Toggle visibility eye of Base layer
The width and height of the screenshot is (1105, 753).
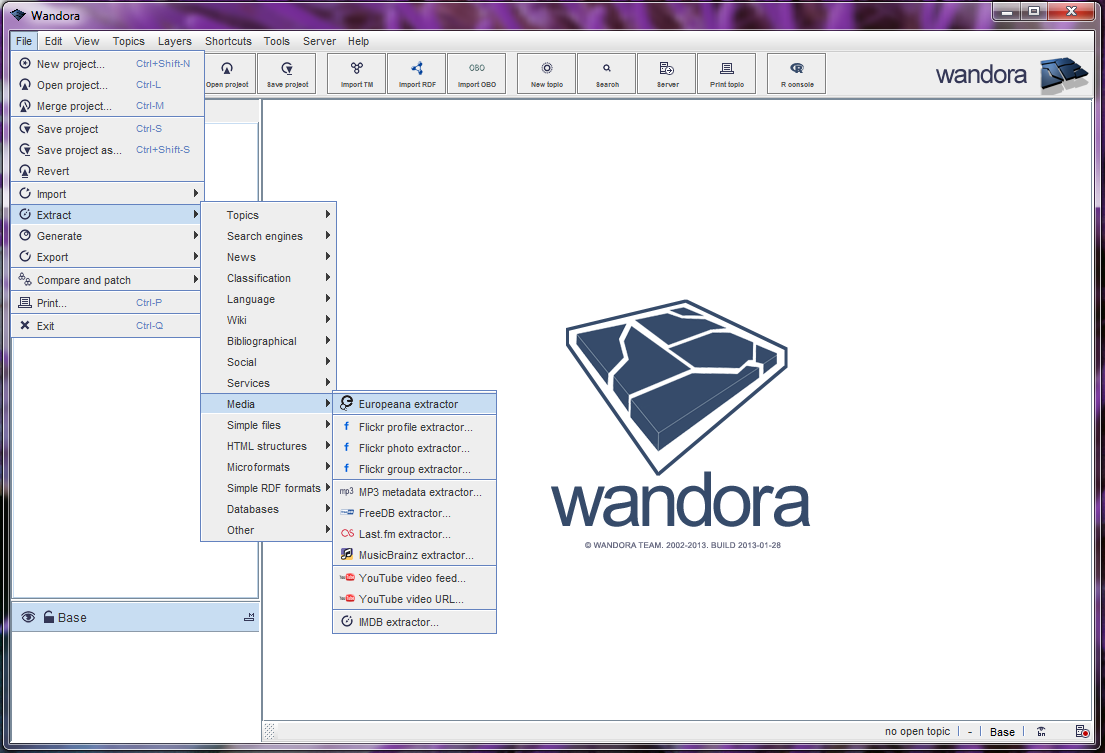pyautogui.click(x=28, y=617)
